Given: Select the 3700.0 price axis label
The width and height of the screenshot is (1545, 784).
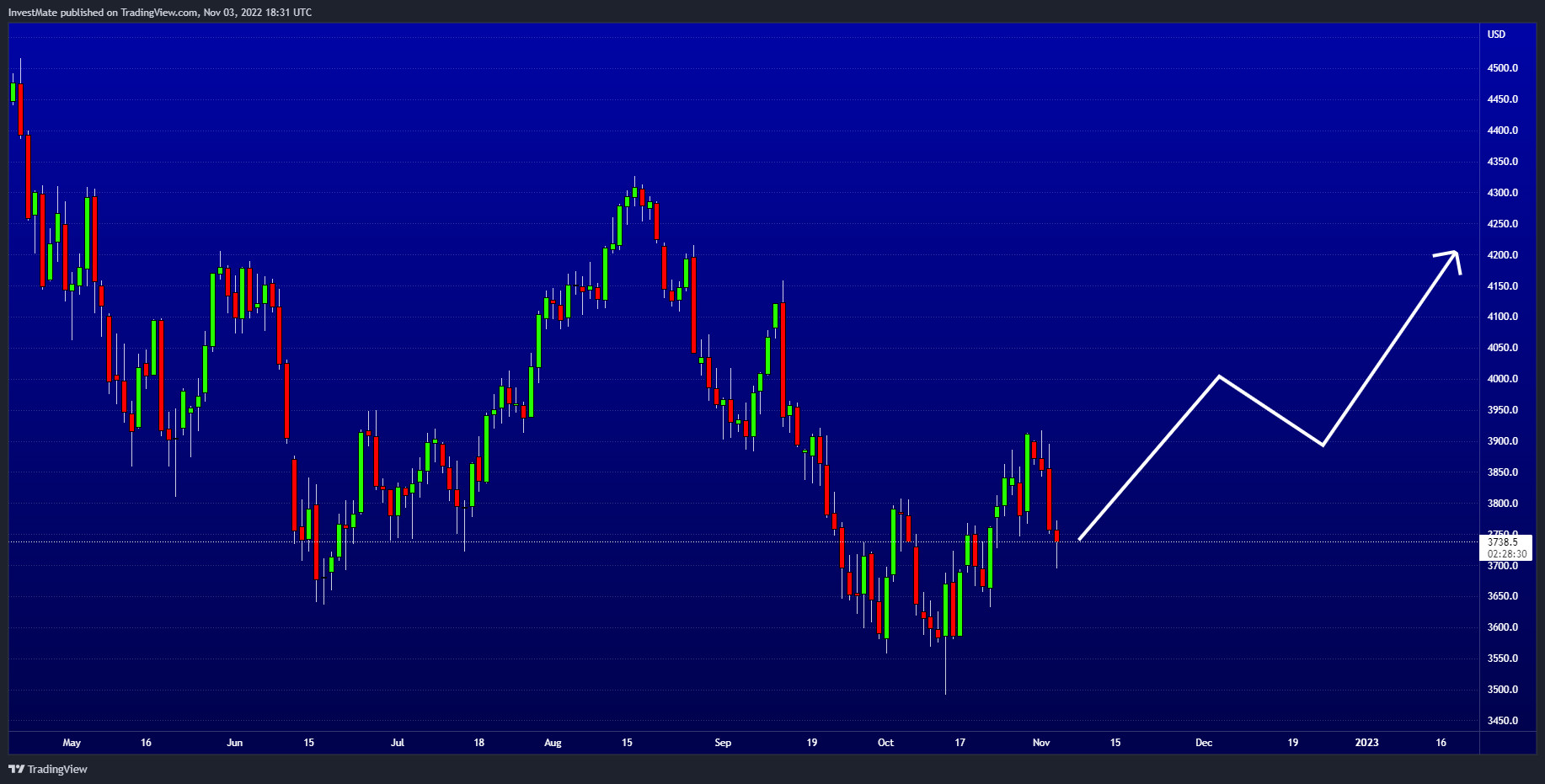Looking at the screenshot, I should pyautogui.click(x=1503, y=566).
